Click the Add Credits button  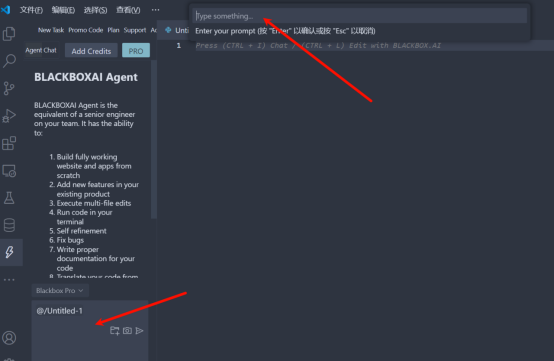(x=91, y=51)
